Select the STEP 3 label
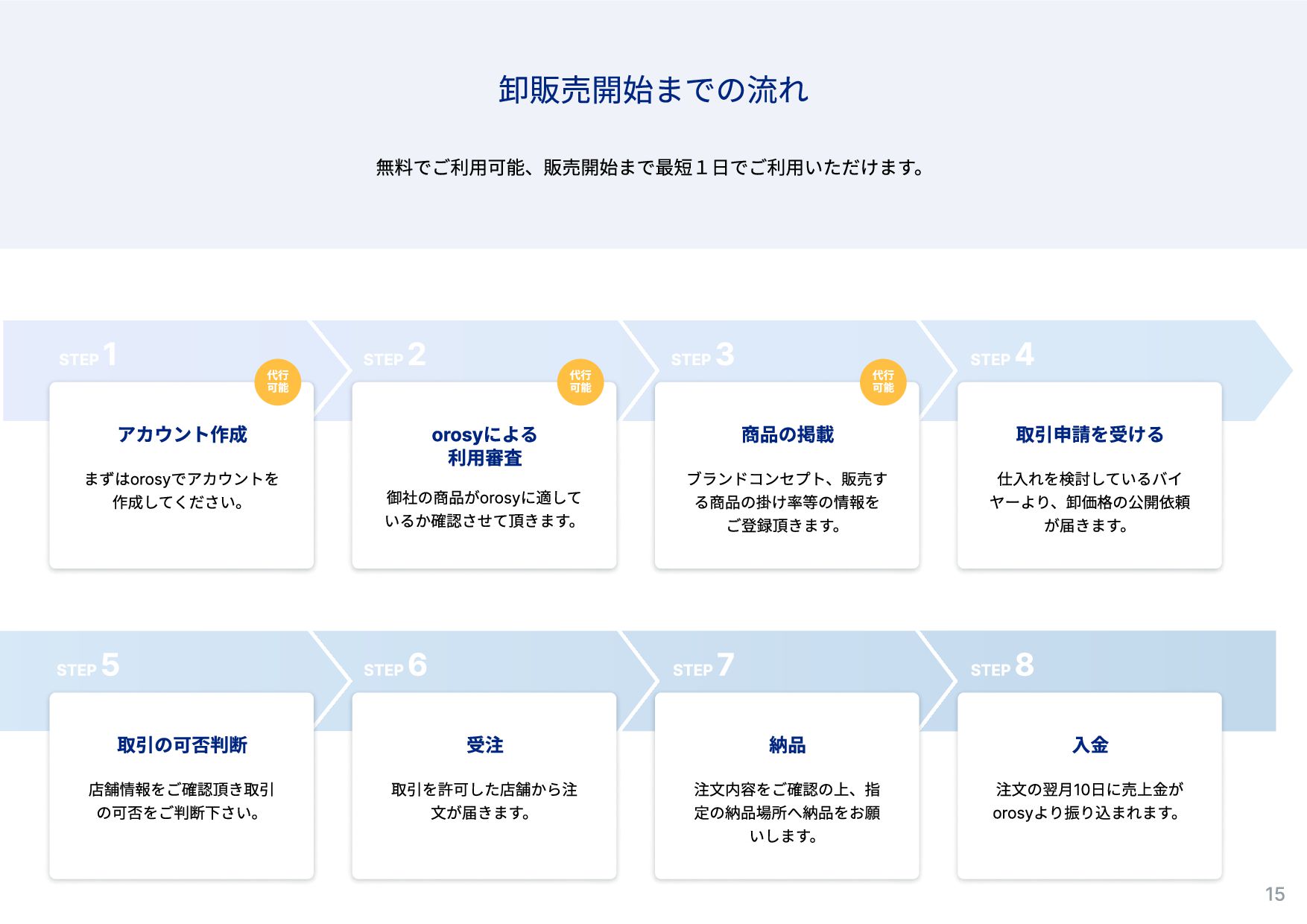 [x=703, y=355]
